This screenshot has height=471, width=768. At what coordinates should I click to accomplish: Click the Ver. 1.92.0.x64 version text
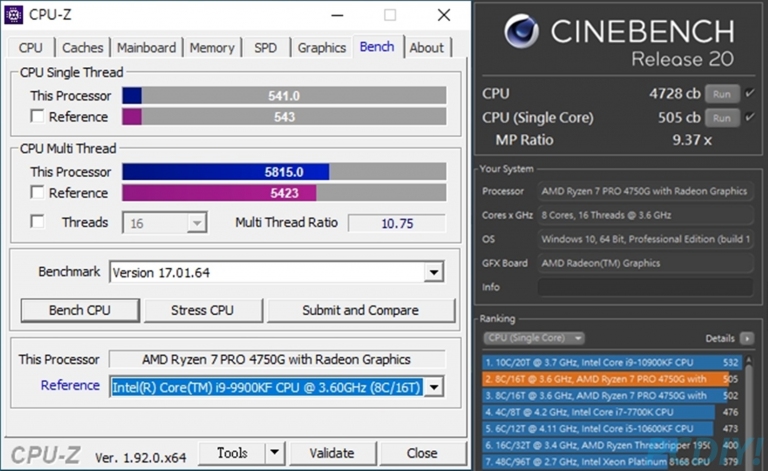tap(141, 458)
